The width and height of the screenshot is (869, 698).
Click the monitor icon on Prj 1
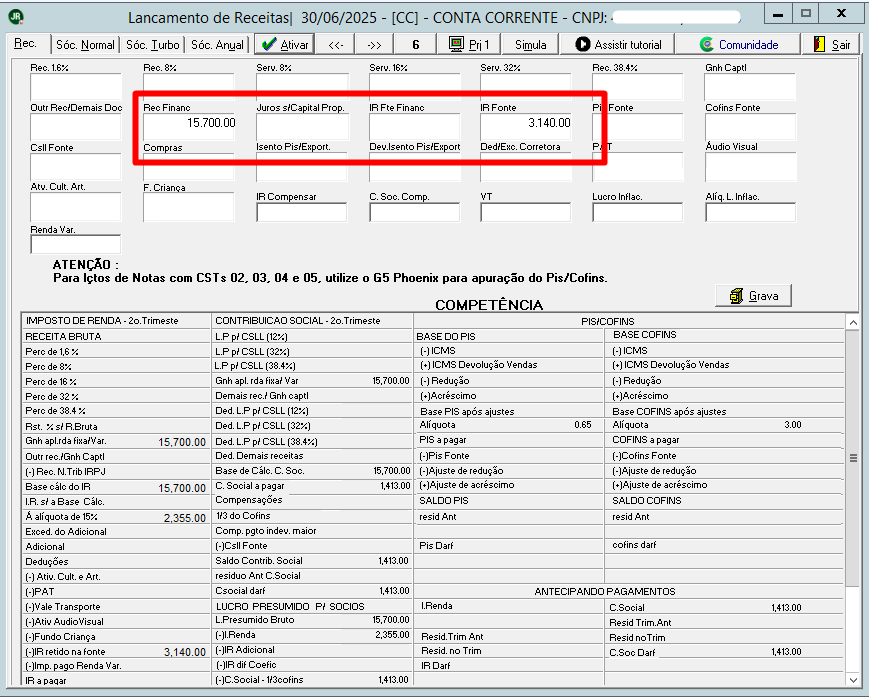click(x=457, y=44)
